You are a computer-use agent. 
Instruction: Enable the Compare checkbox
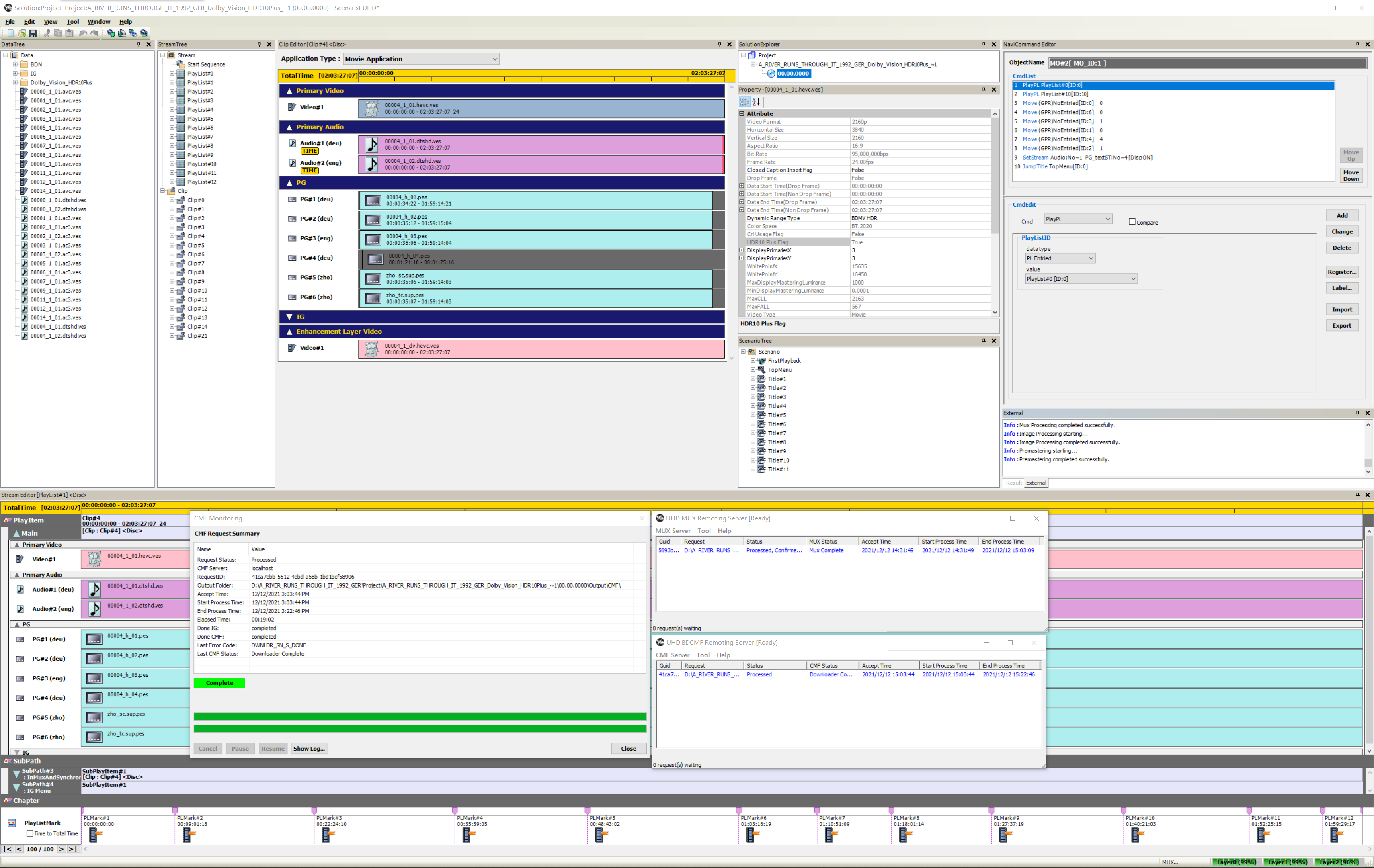pyautogui.click(x=1132, y=222)
